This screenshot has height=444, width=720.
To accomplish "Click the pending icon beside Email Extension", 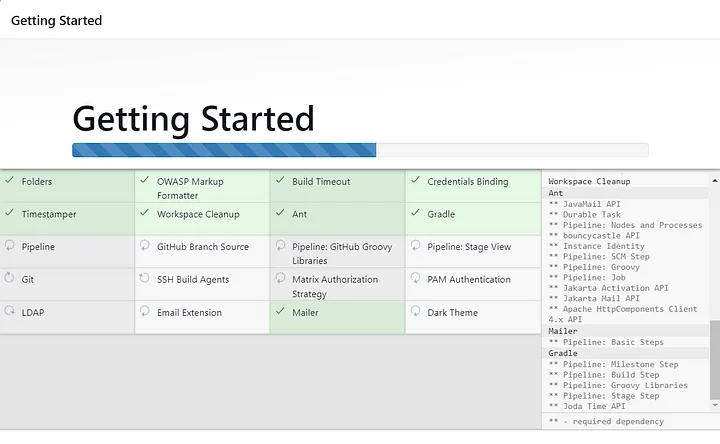I will point(145,311).
